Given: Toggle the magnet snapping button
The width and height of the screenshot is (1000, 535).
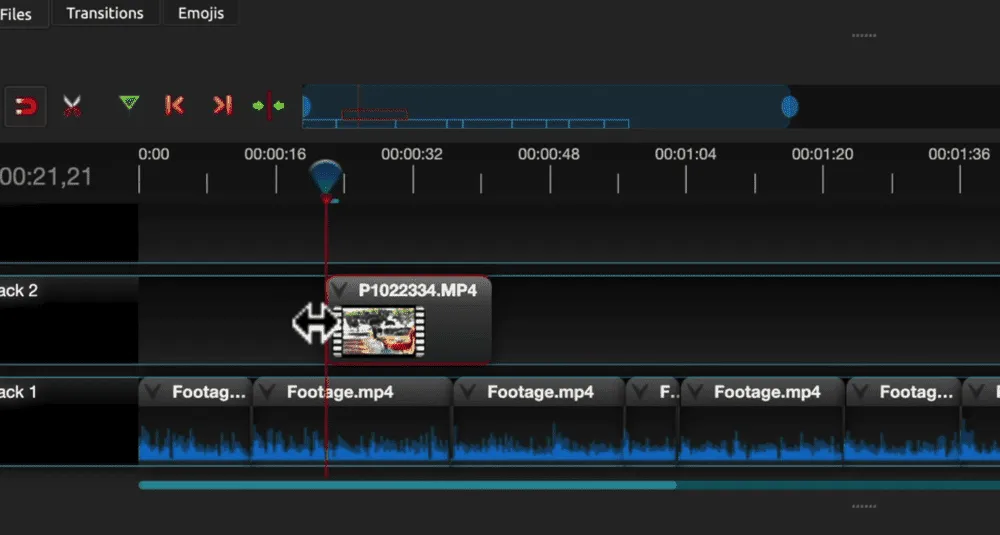Looking at the screenshot, I should pos(27,106).
